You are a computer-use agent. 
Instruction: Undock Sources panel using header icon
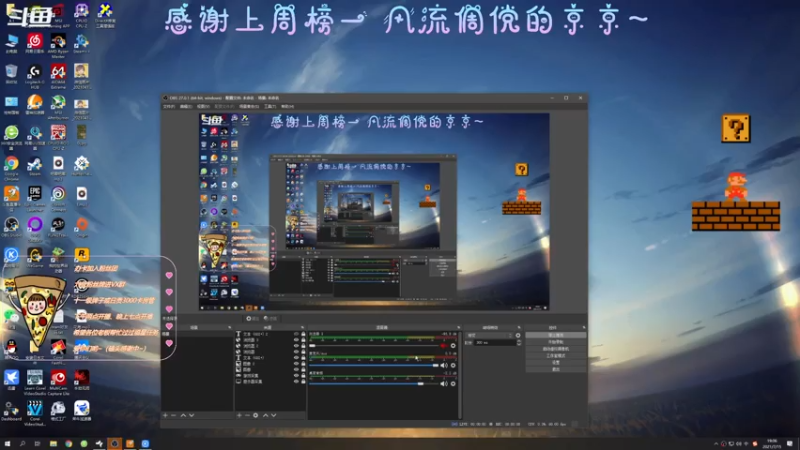[302, 328]
